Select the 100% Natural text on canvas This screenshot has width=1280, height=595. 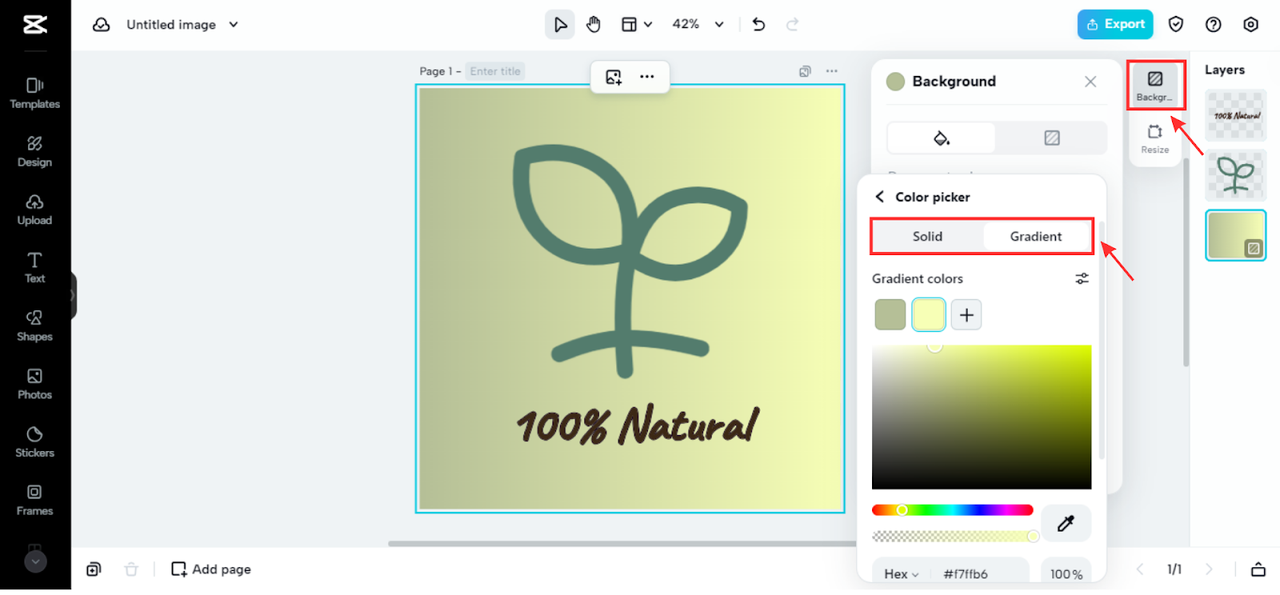point(637,425)
